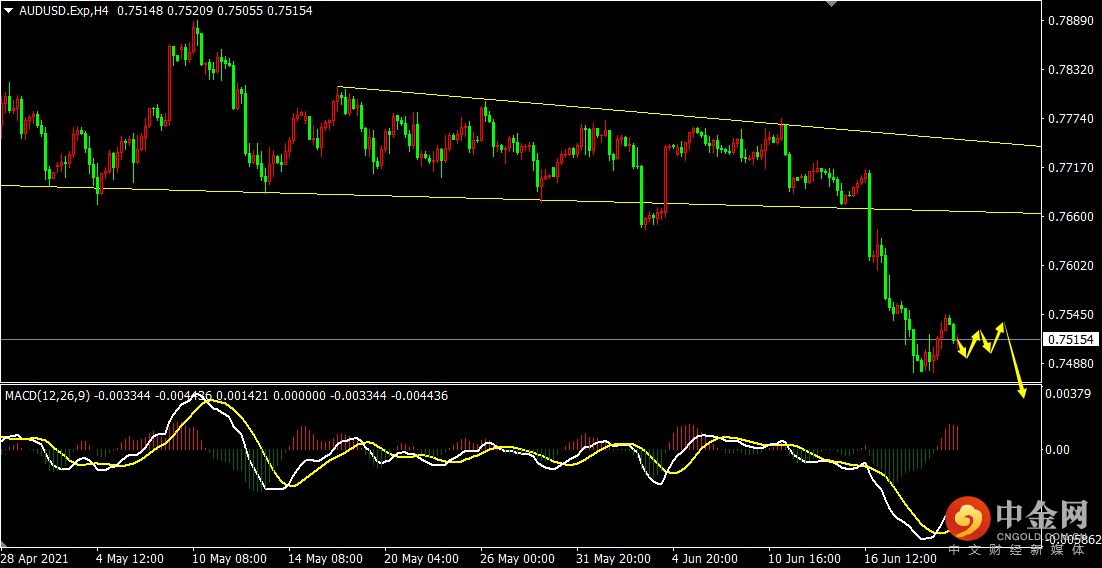Click the MACD(12,26,9) indicator label
The height and width of the screenshot is (568, 1102).
pos(48,396)
